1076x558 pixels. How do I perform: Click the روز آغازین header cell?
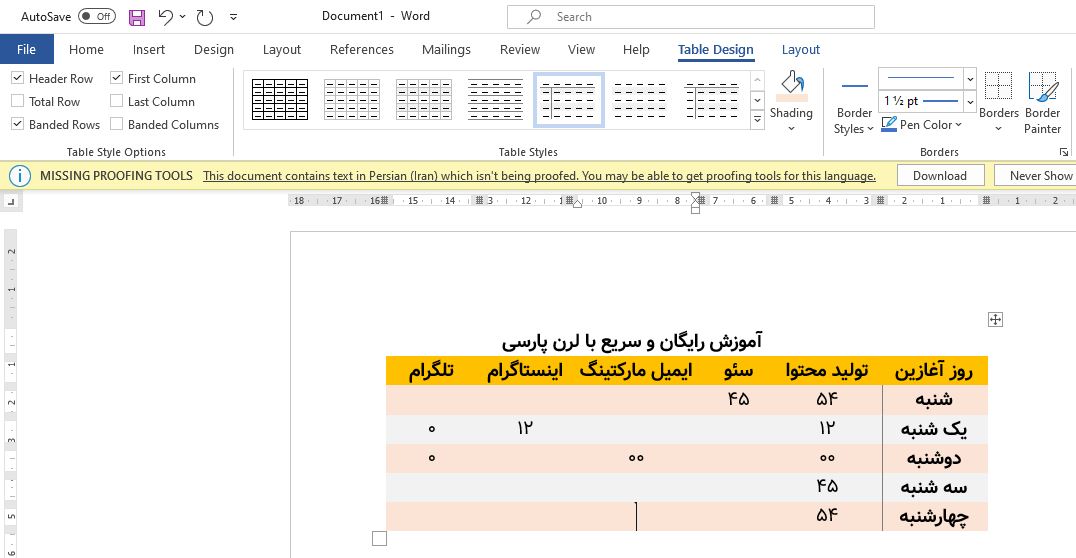[x=934, y=371]
